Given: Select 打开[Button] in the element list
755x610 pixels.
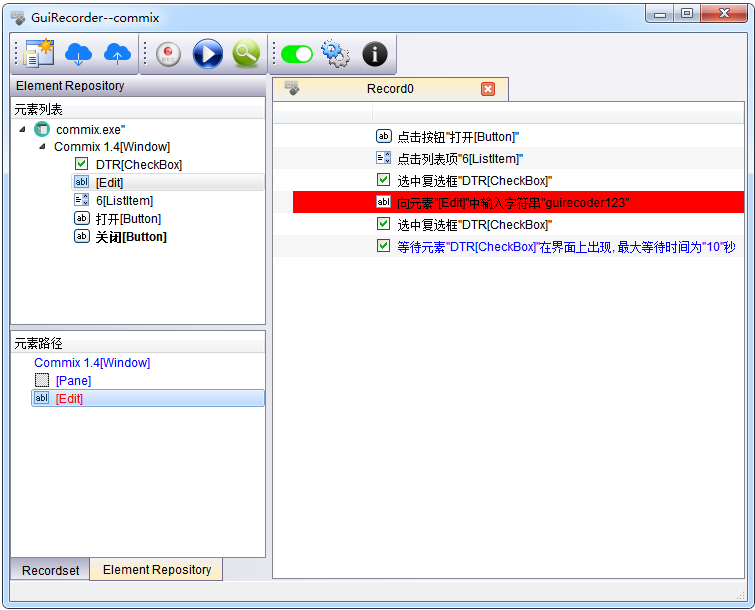Looking at the screenshot, I should [128, 219].
